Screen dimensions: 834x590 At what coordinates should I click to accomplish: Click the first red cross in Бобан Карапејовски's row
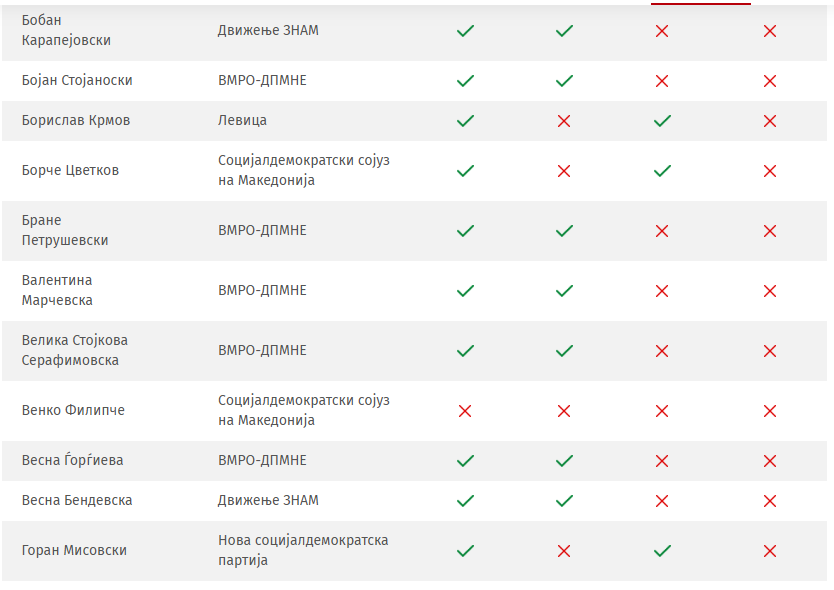point(662,31)
